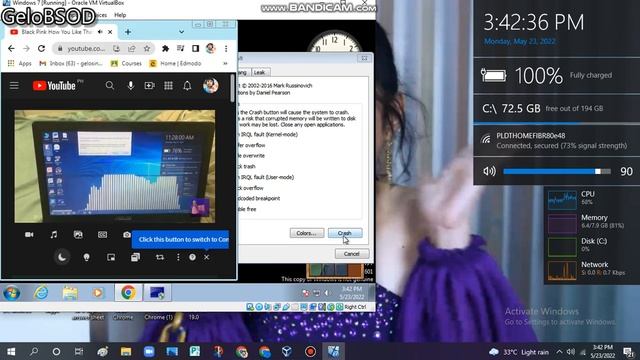Open Chrome on the Windows 7 taskbar
The image size is (640, 360).
click(x=128, y=293)
